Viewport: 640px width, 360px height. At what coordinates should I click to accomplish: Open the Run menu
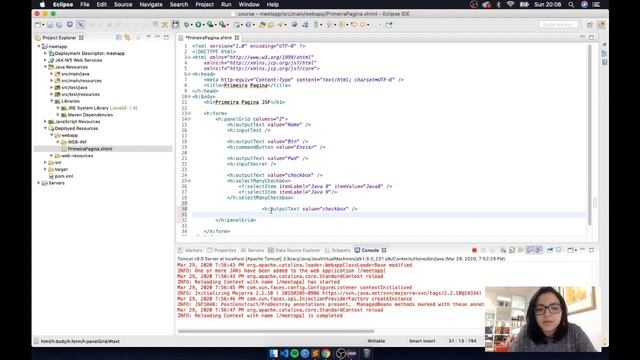(226, 4)
